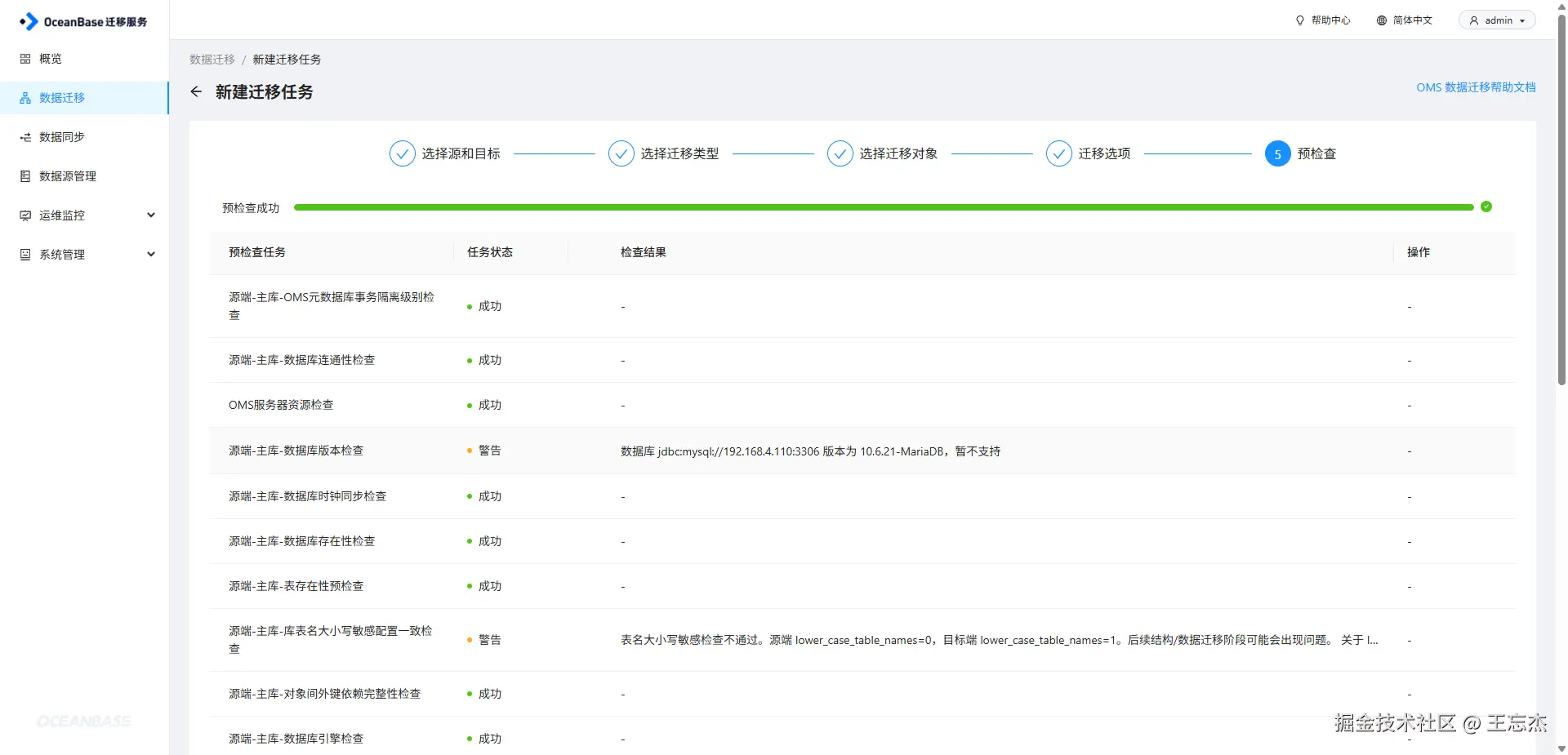The width and height of the screenshot is (1568, 755).
Task: Click the 运维监控 monitor icon
Action: tap(25, 215)
